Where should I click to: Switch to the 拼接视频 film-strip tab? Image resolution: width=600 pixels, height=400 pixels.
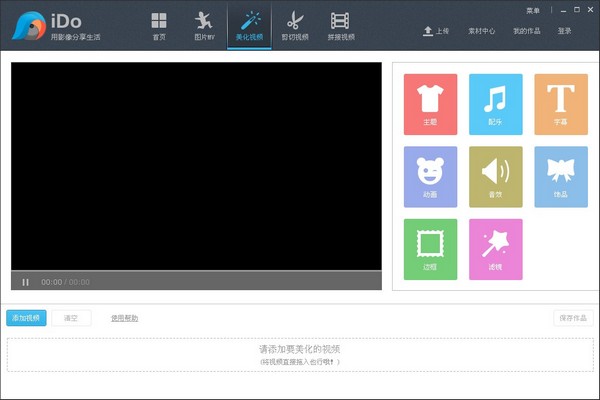pos(340,26)
